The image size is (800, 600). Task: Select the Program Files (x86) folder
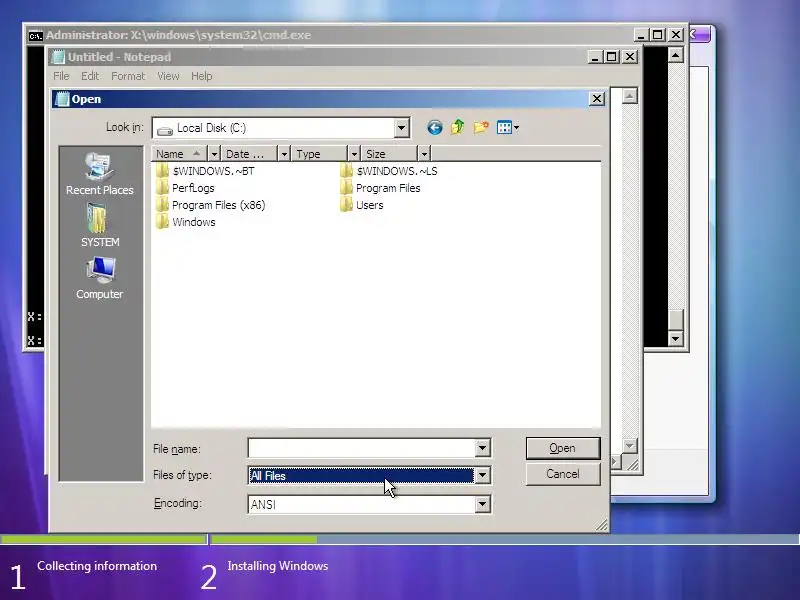(x=211, y=205)
